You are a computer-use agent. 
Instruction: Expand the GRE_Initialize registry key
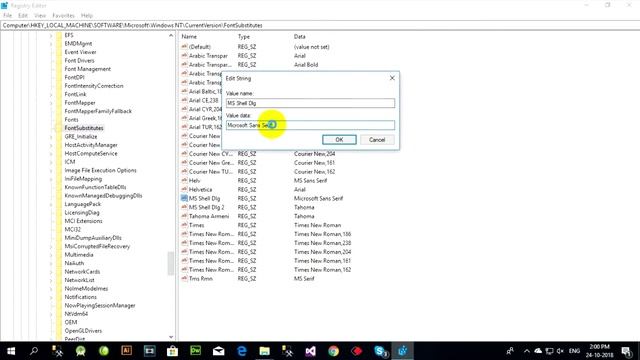tap(51, 136)
